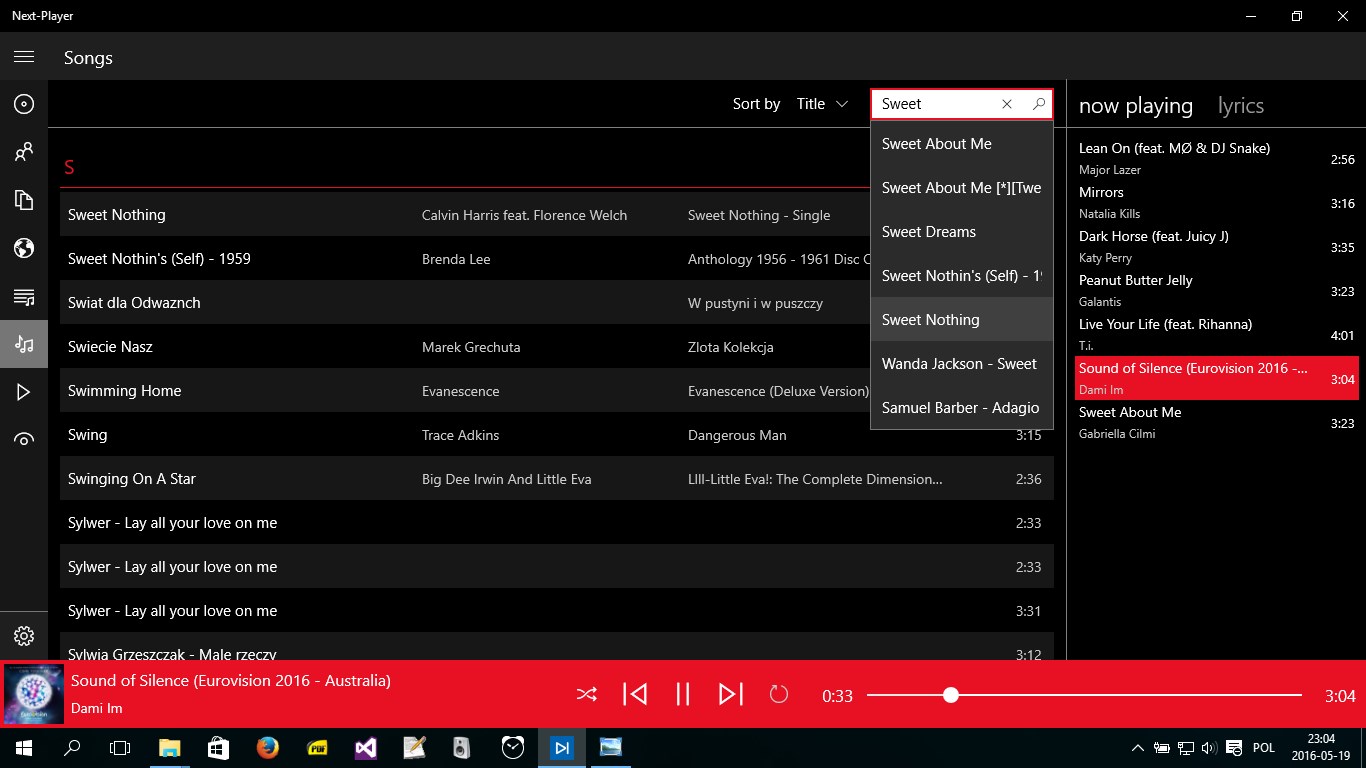Seek along the playback progress slider

click(x=1084, y=695)
